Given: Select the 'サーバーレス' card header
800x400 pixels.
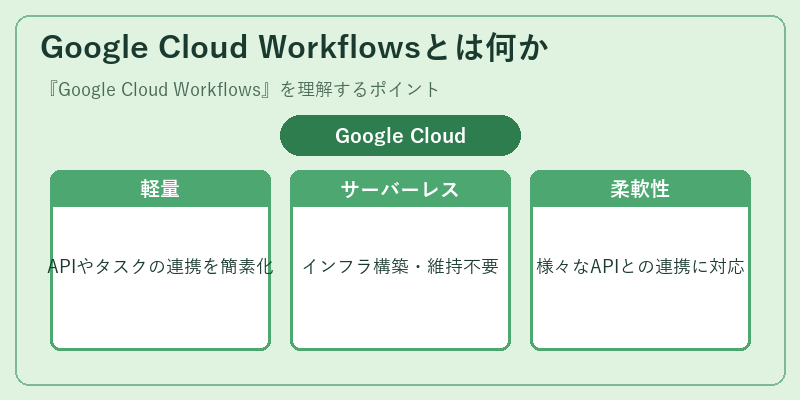Looking at the screenshot, I should coord(401,189).
